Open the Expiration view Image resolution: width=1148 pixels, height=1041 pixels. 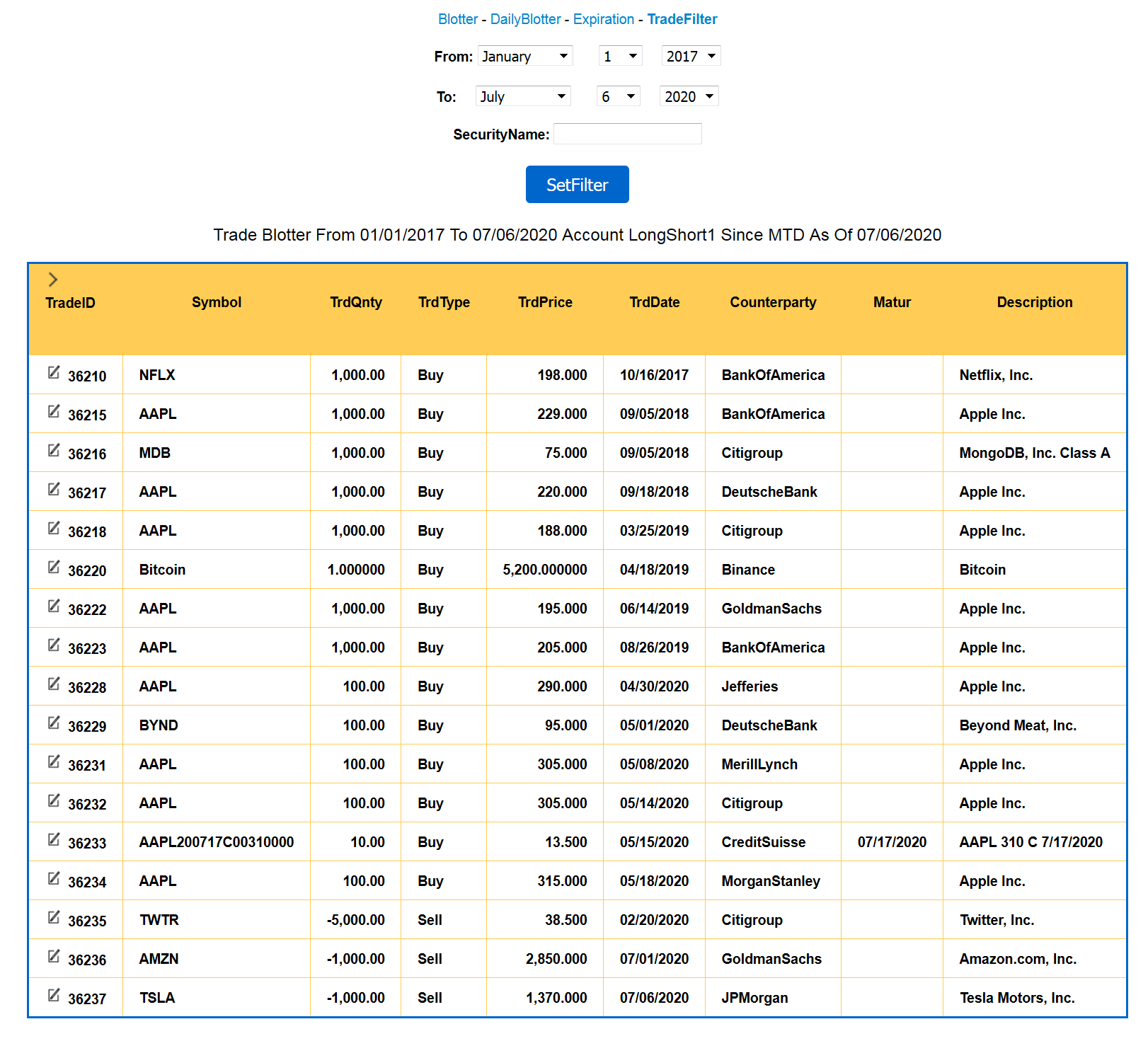tap(604, 19)
